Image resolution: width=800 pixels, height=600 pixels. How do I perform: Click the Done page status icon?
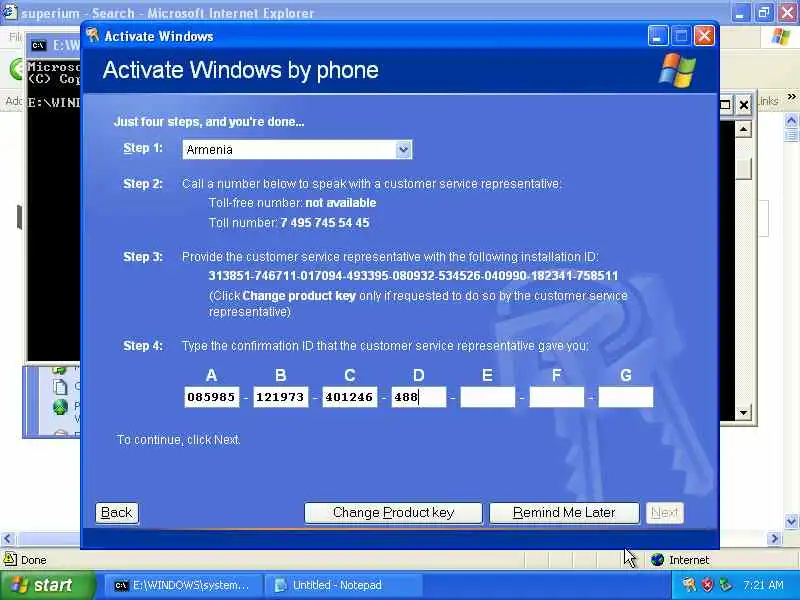click(x=10, y=560)
